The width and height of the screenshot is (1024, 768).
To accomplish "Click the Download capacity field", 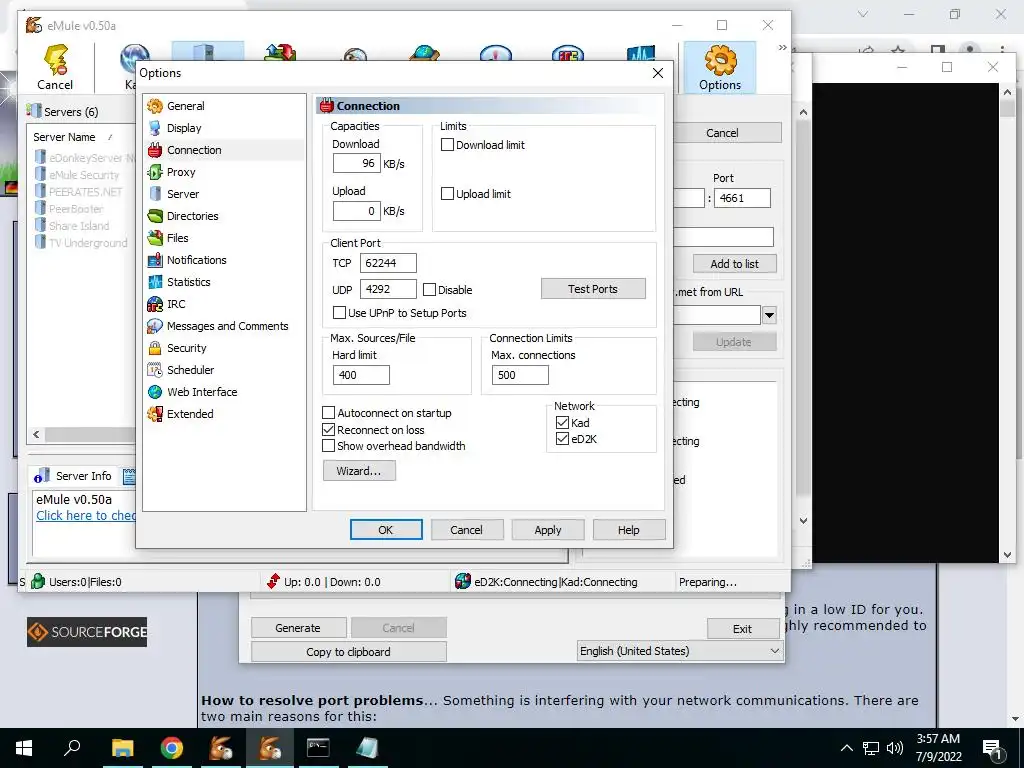I will point(357,163).
